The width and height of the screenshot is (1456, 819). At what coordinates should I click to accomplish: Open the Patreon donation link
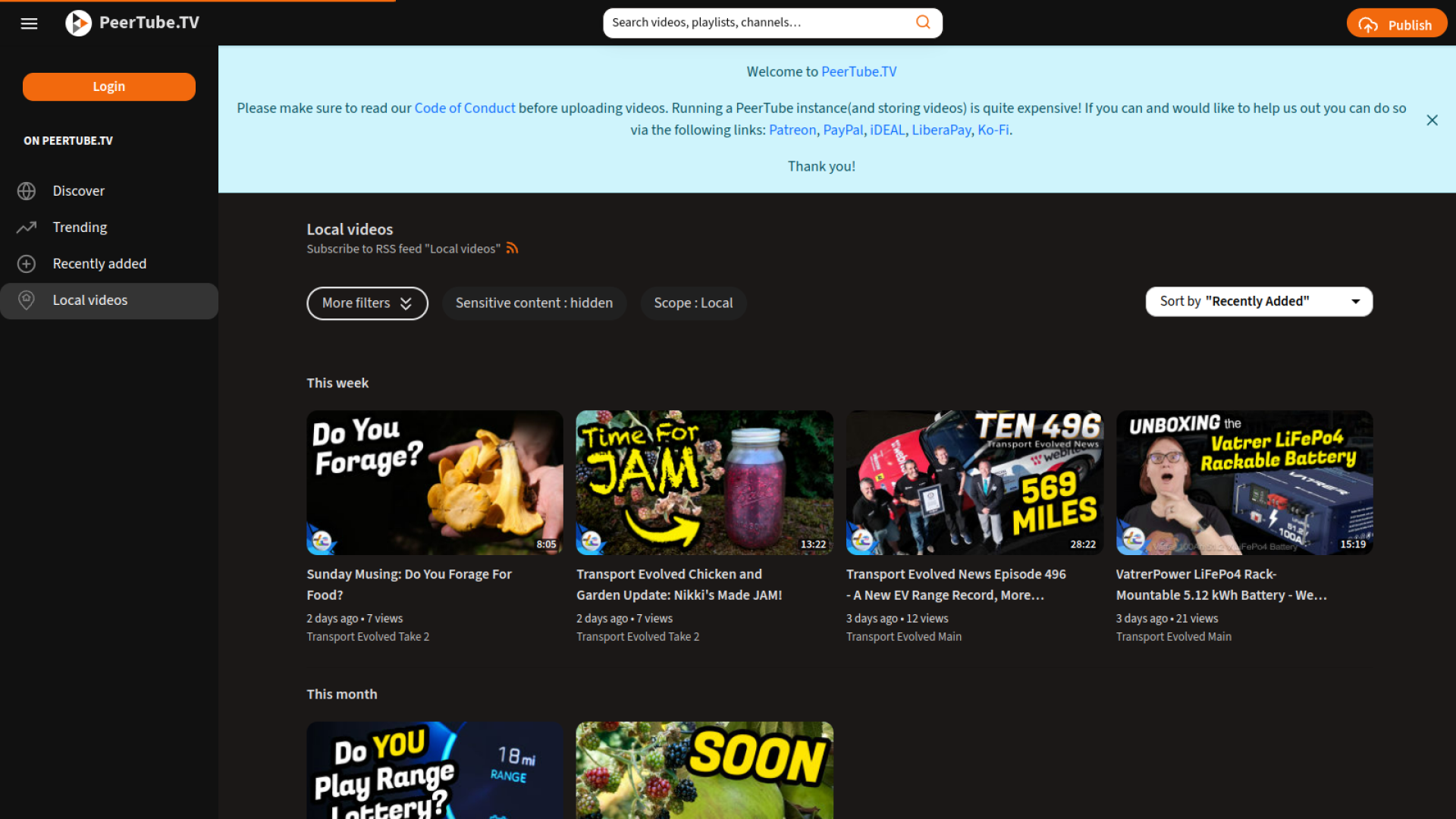(792, 130)
